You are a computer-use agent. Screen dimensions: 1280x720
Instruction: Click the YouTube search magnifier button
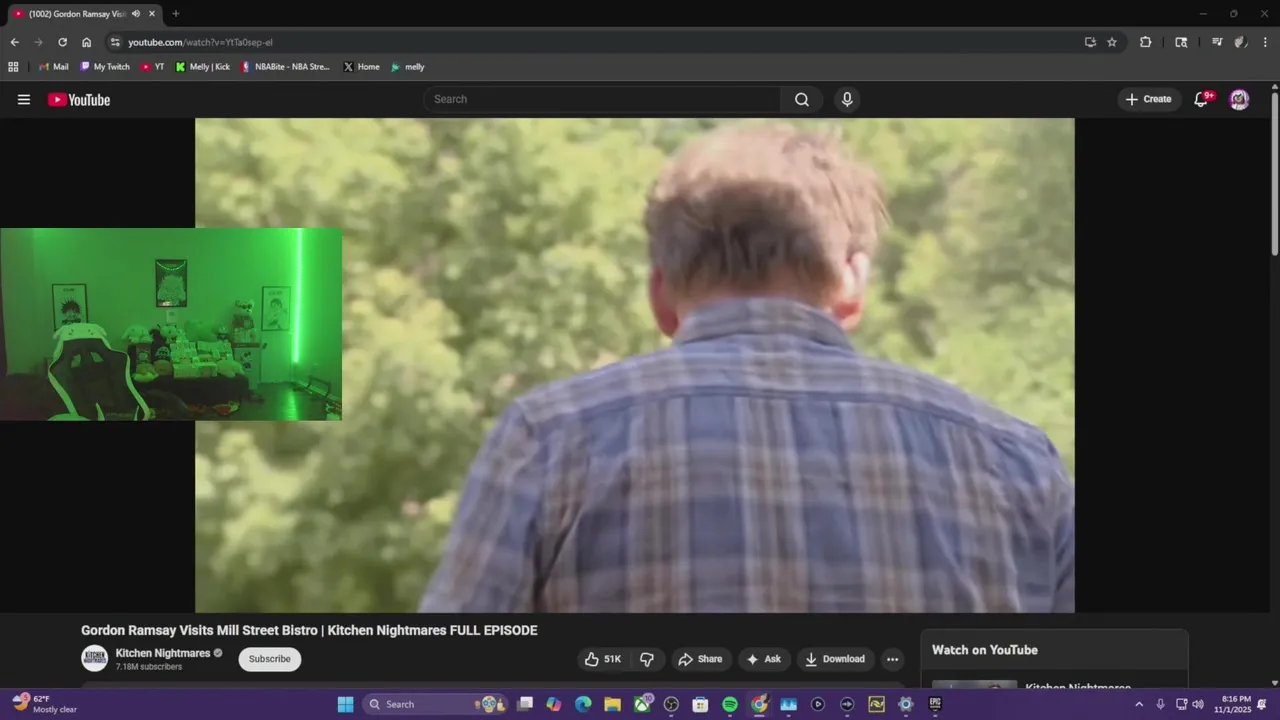[802, 99]
